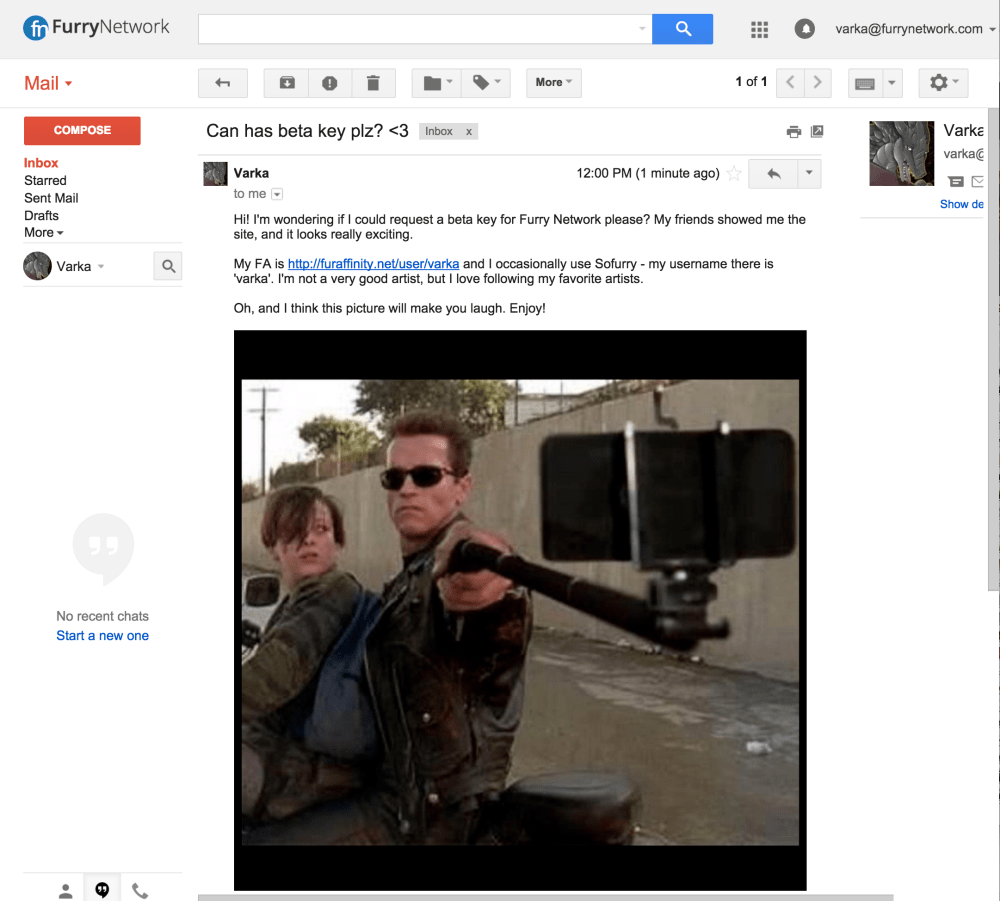Print the conversation
This screenshot has height=901, width=1000.
[793, 131]
